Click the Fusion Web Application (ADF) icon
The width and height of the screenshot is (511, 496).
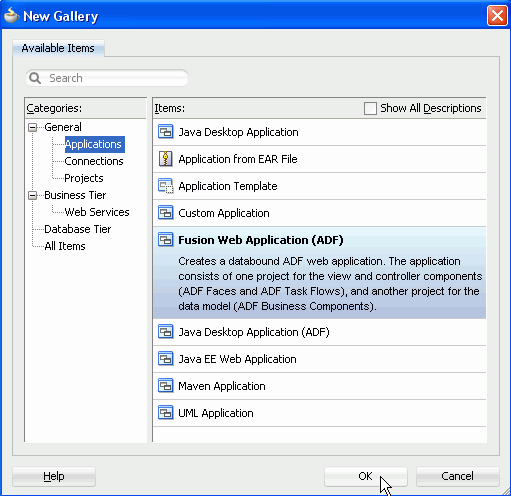click(x=165, y=240)
